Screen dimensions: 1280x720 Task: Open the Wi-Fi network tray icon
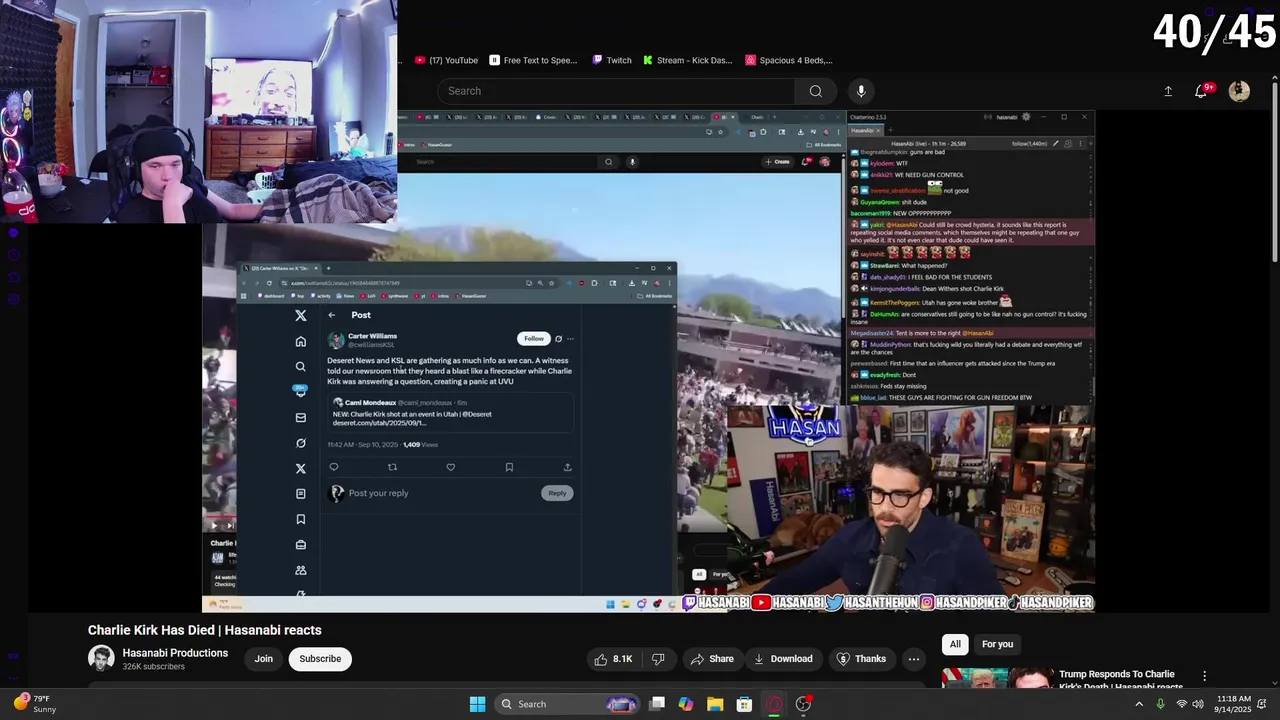click(1182, 704)
